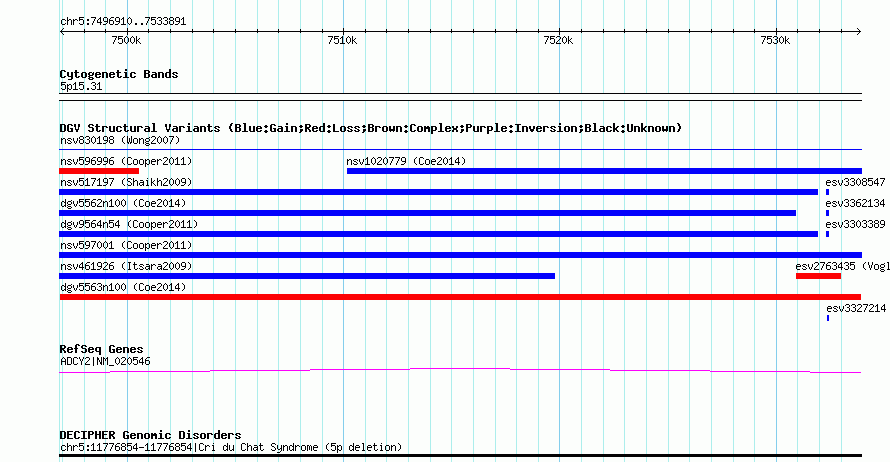Viewport: 890px width, 462px height.
Task: Select the black Cri du Chat Syndrome bar
Action: pyautogui.click(x=460, y=455)
